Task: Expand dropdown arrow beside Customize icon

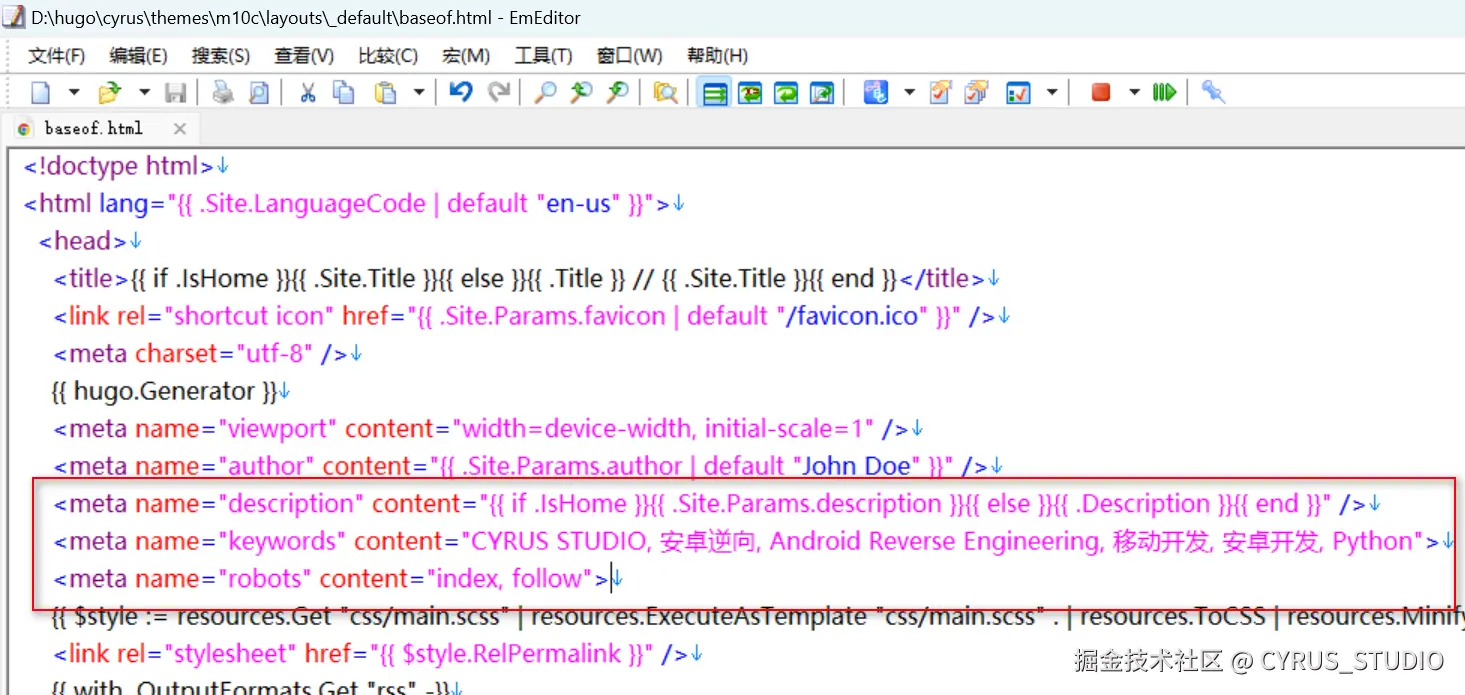Action: 1052,93
